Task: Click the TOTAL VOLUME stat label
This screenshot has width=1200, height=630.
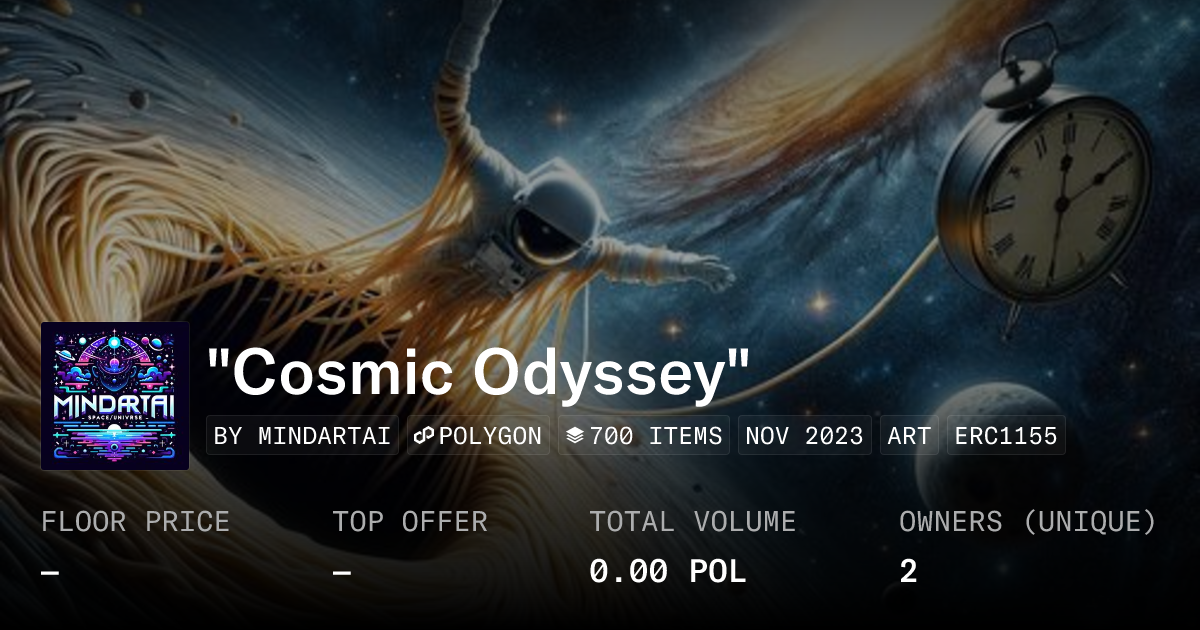Action: [x=692, y=521]
